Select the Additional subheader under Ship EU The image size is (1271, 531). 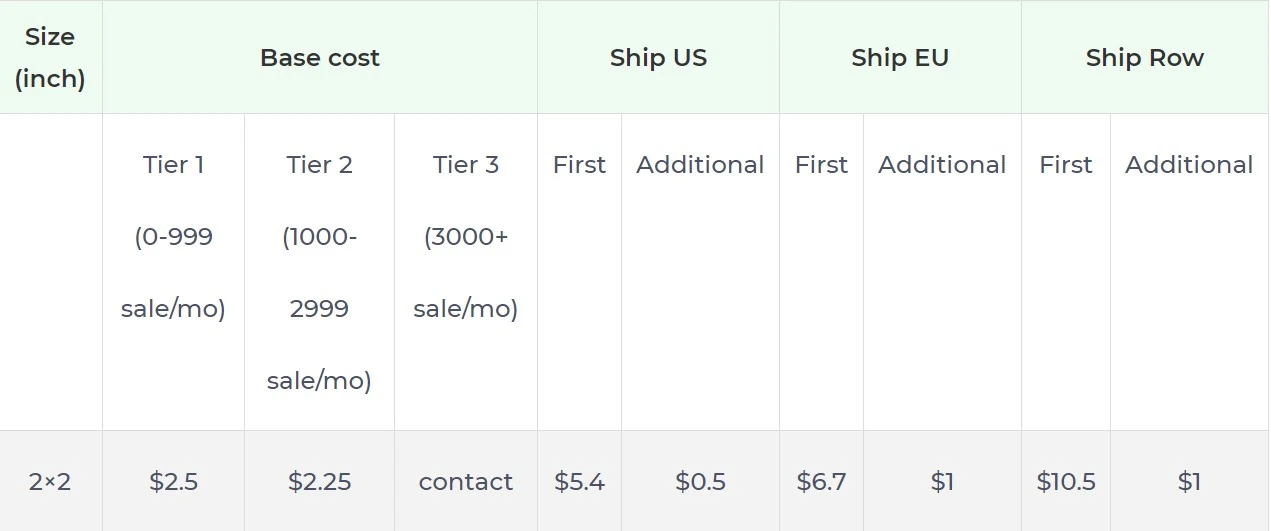(942, 165)
